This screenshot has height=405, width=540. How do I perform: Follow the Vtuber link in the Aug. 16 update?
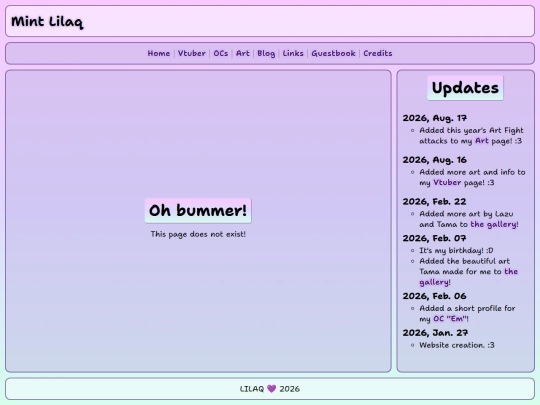(x=447, y=183)
